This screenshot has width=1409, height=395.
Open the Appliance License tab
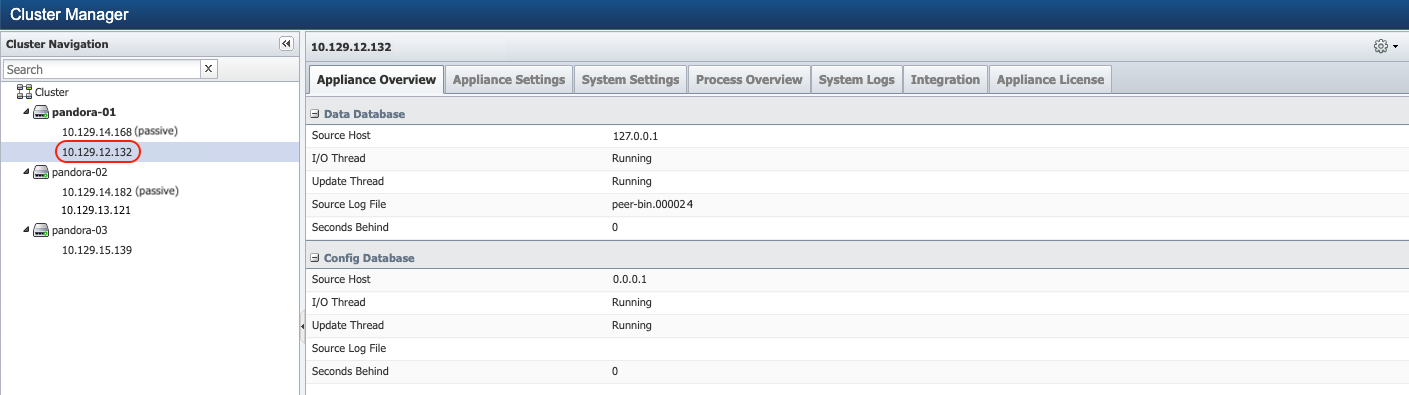[x=1050, y=80]
